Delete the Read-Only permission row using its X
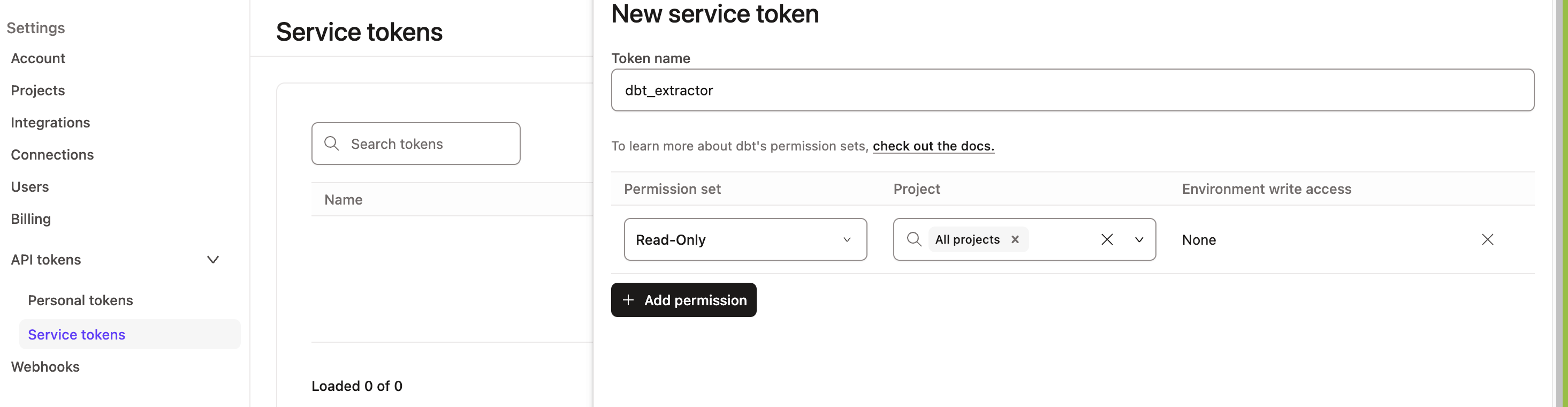Viewport: 1568px width, 407px height. [x=1488, y=239]
